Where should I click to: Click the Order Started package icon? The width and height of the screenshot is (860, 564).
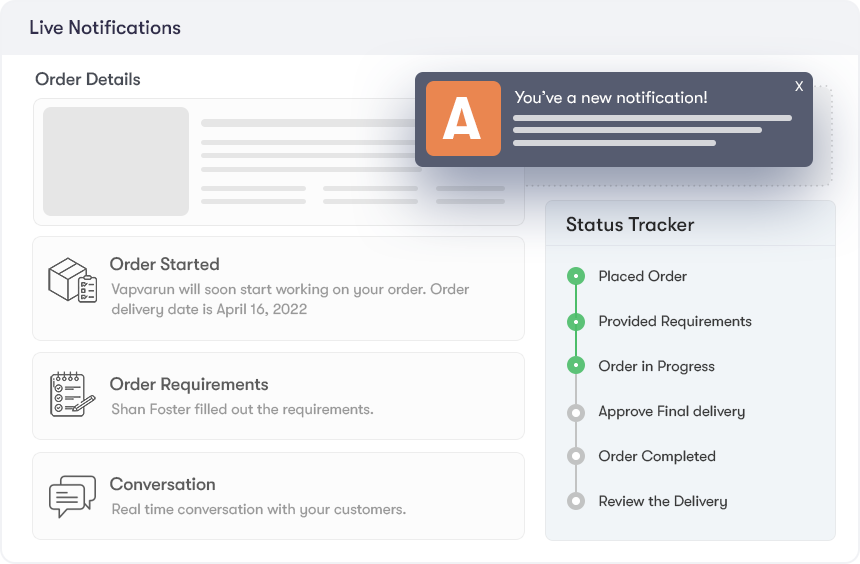point(72,280)
